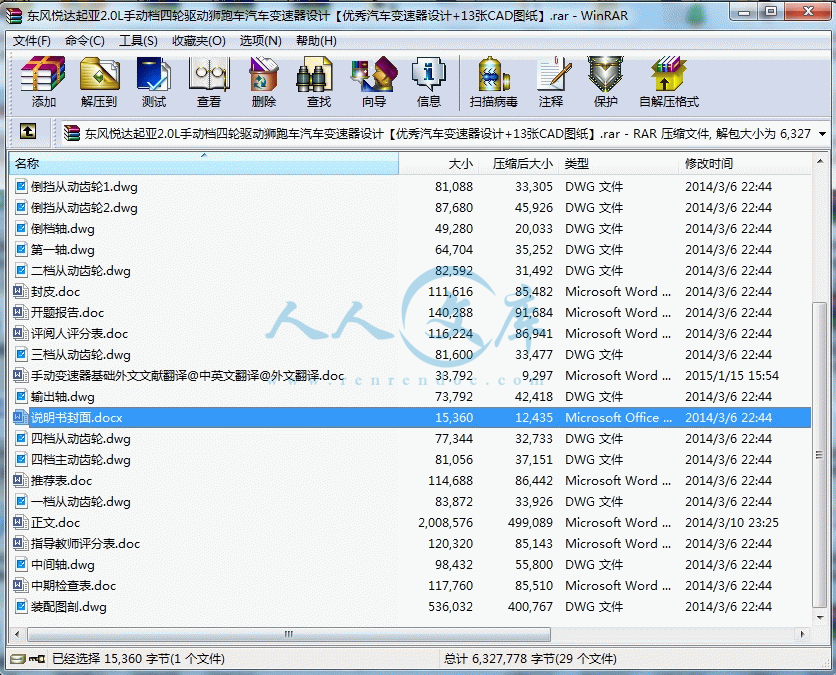
Task: Select file 二档从动齿轮.dwg
Action: click(81, 271)
